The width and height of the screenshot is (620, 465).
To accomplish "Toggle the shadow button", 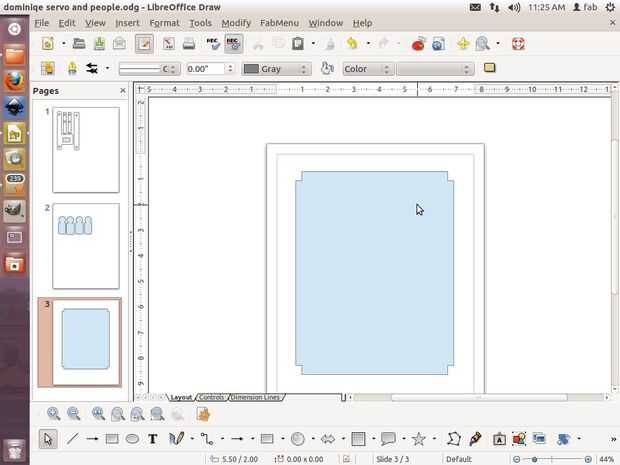I will 489,69.
